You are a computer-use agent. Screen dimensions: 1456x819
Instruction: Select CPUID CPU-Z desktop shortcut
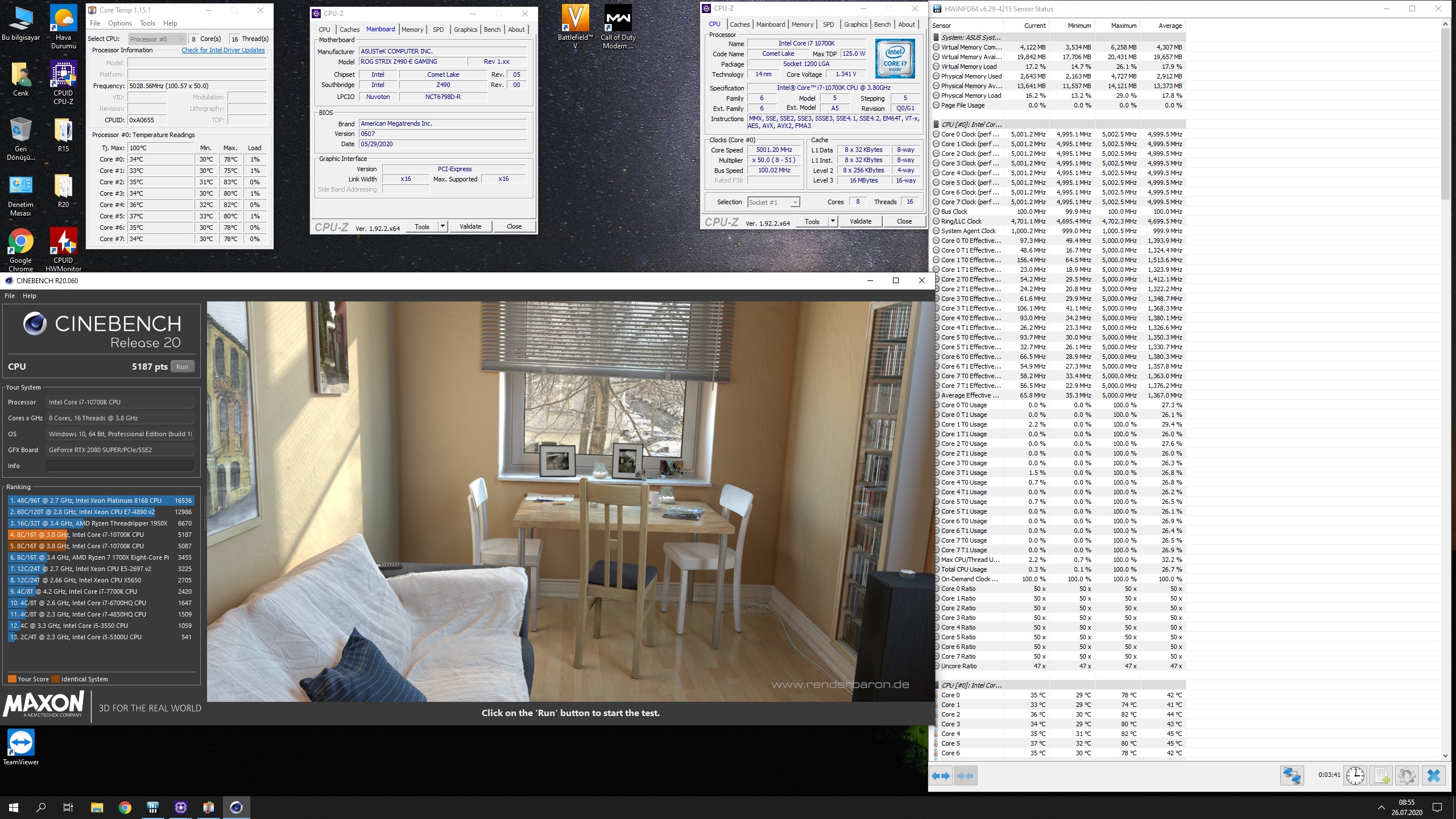click(63, 83)
